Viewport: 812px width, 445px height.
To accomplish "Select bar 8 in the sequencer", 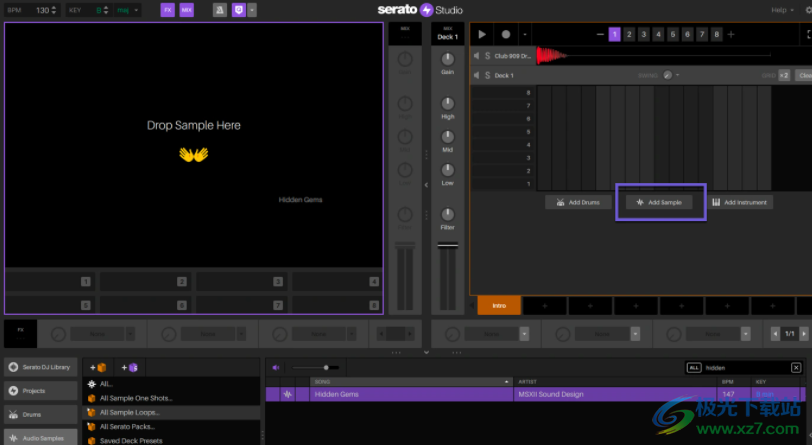I will 717,34.
